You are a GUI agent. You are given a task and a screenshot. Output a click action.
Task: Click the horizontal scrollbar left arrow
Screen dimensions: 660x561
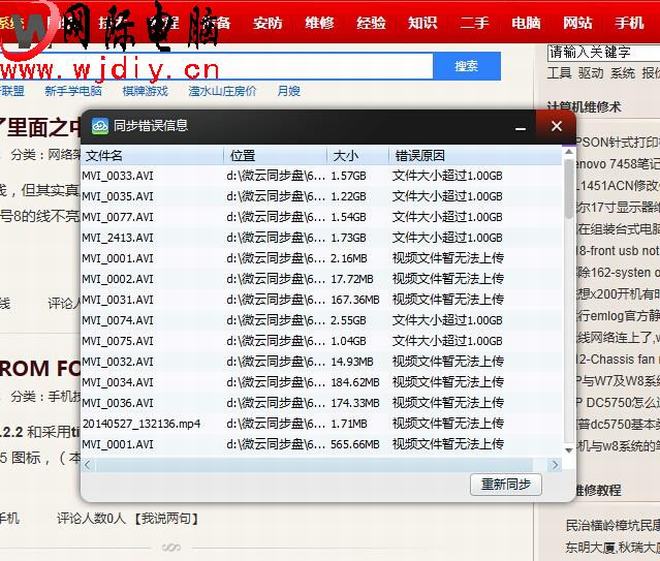[88, 465]
